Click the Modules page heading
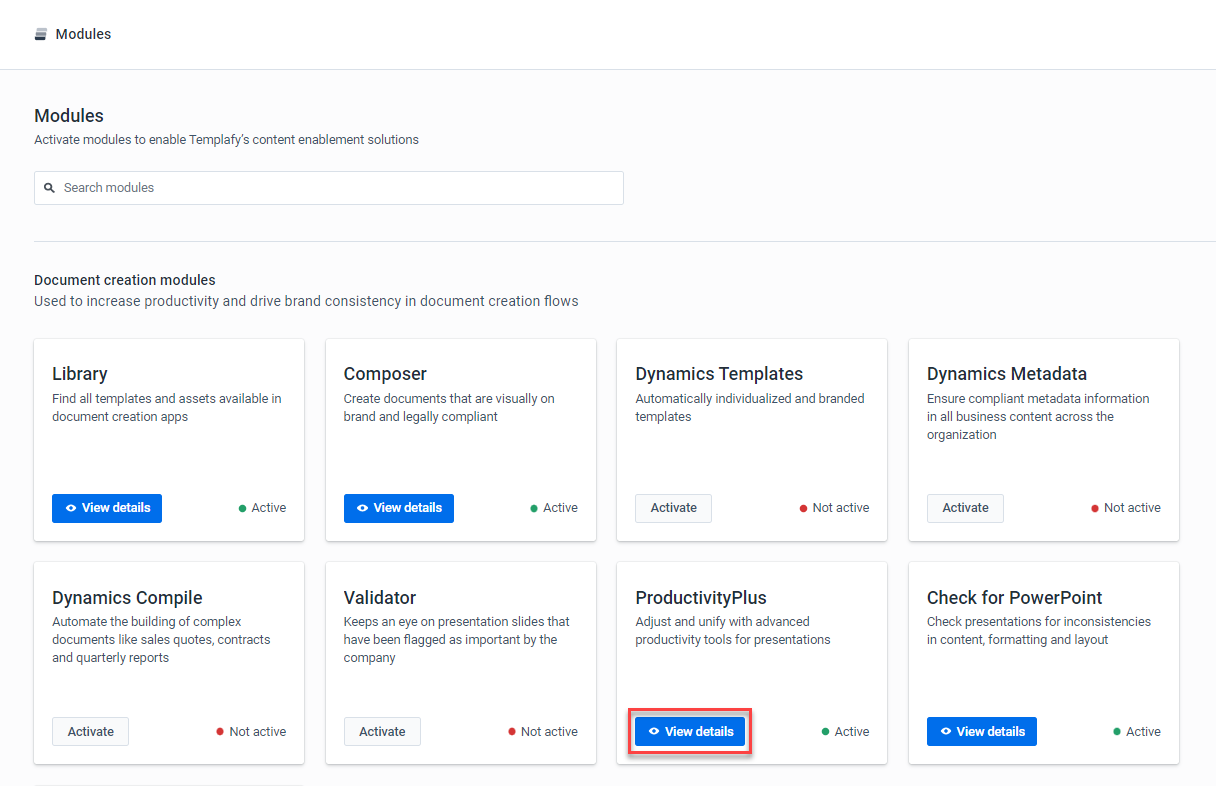Screen dimensions: 1216x786 coord(69,116)
